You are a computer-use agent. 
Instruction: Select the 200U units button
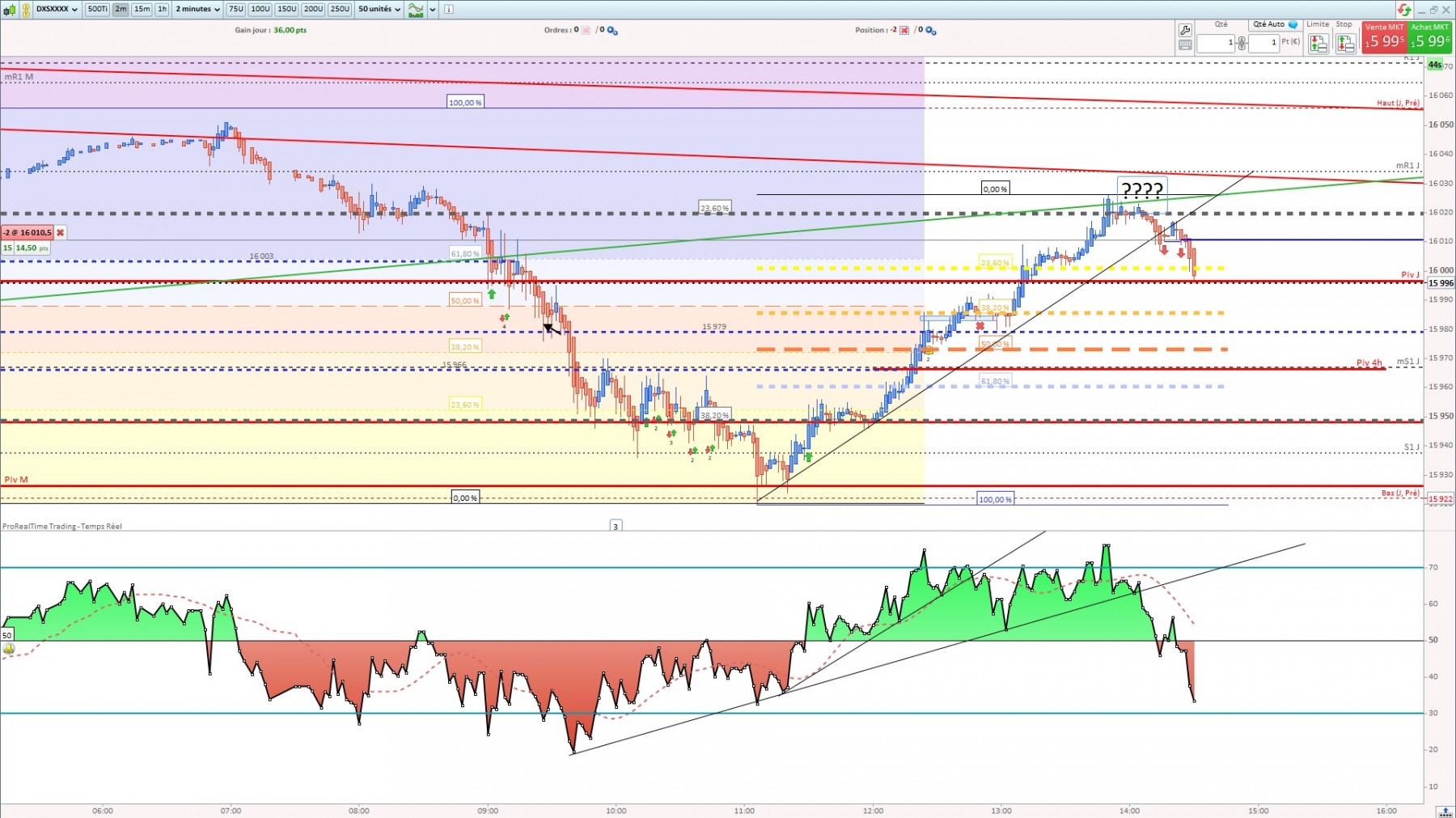click(x=313, y=9)
